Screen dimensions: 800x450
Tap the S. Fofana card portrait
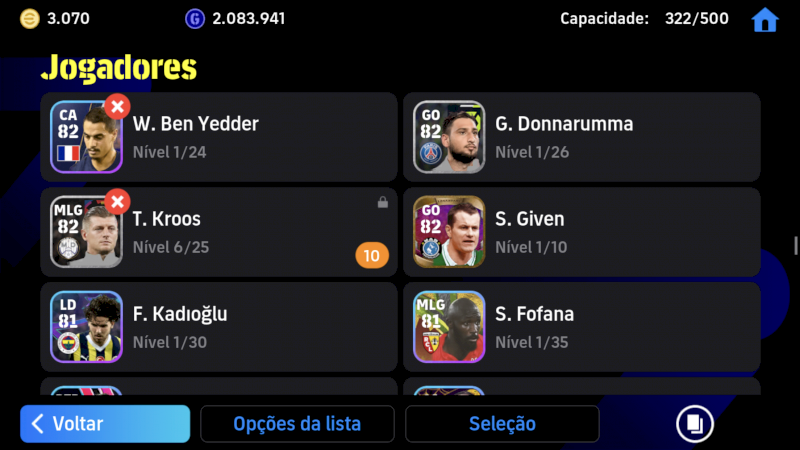pos(449,327)
